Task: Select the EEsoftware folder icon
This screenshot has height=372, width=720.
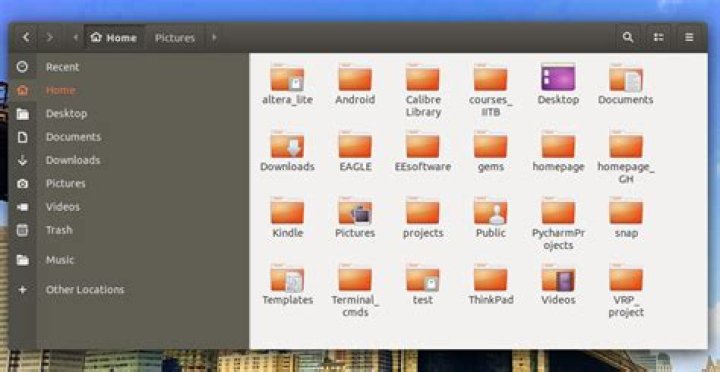Action: pyautogui.click(x=423, y=144)
